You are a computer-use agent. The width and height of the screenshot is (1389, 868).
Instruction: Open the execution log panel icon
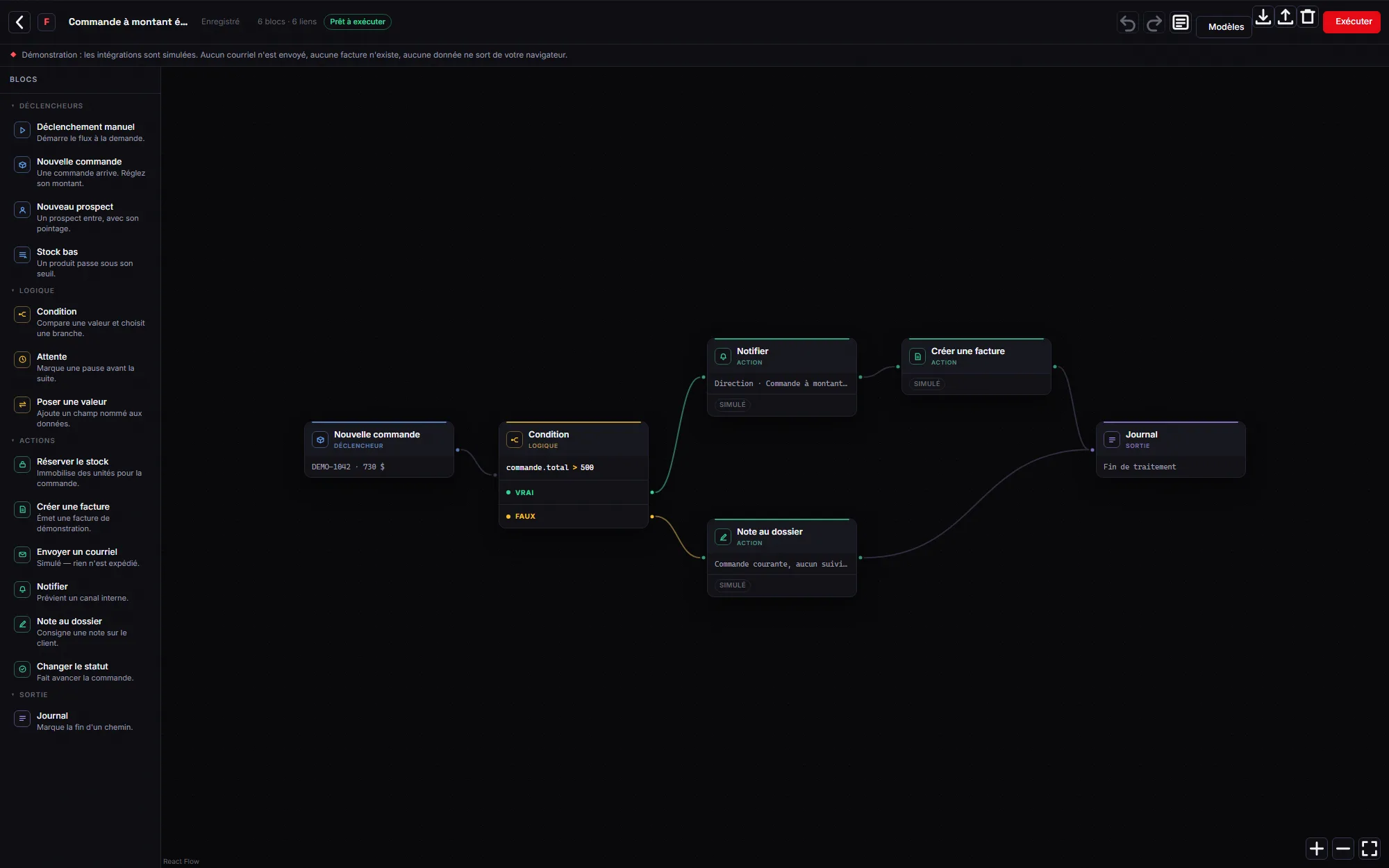(1181, 23)
